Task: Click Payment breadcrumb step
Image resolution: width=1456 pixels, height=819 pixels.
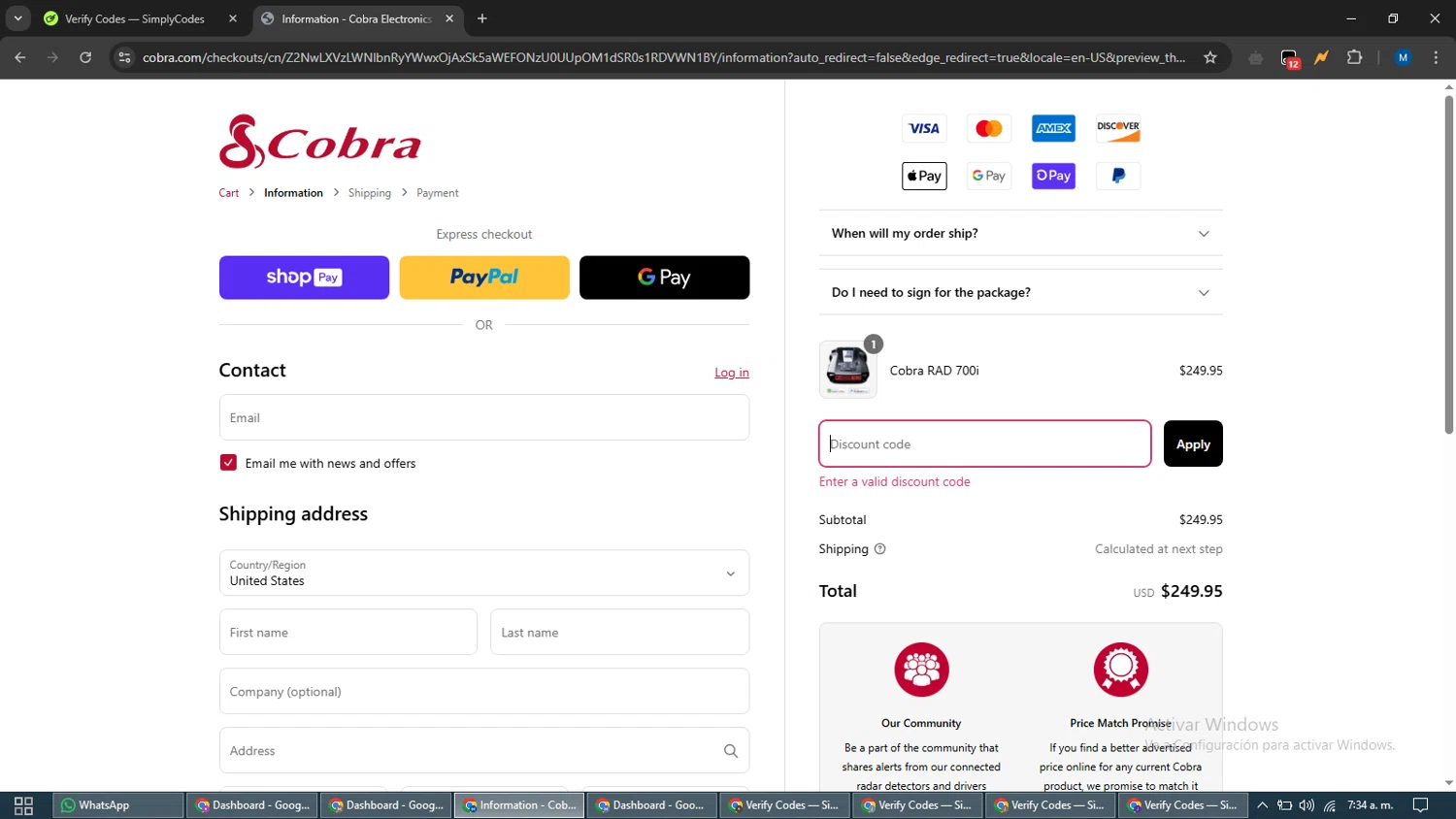Action: (438, 193)
